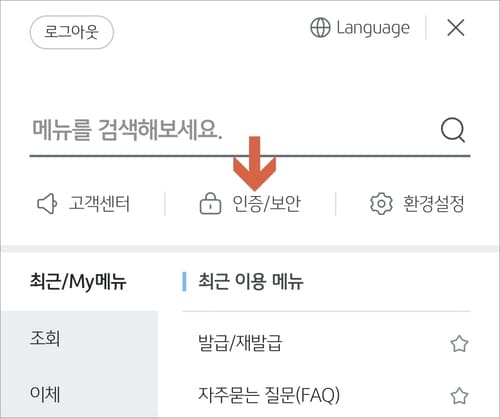
Task: Open 환경설정 settings
Action: 417,203
